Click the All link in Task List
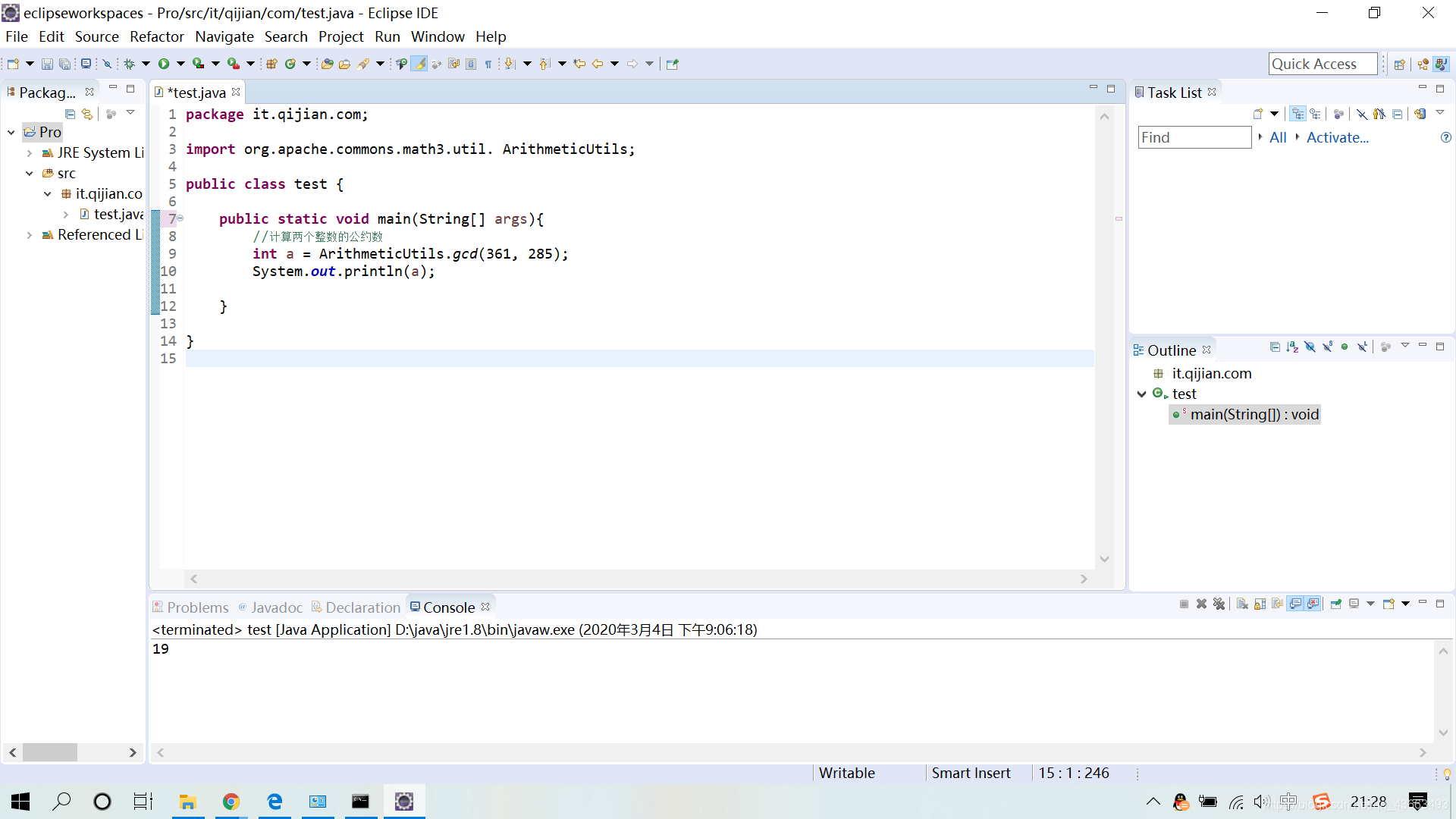The width and height of the screenshot is (1456, 819). tap(1278, 137)
